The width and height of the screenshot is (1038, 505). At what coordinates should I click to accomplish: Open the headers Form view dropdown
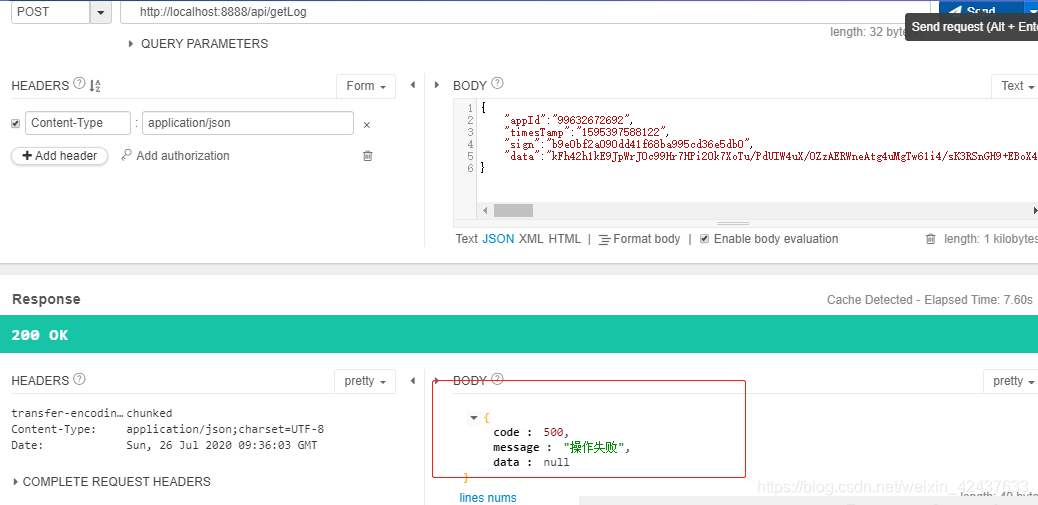pyautogui.click(x=365, y=86)
